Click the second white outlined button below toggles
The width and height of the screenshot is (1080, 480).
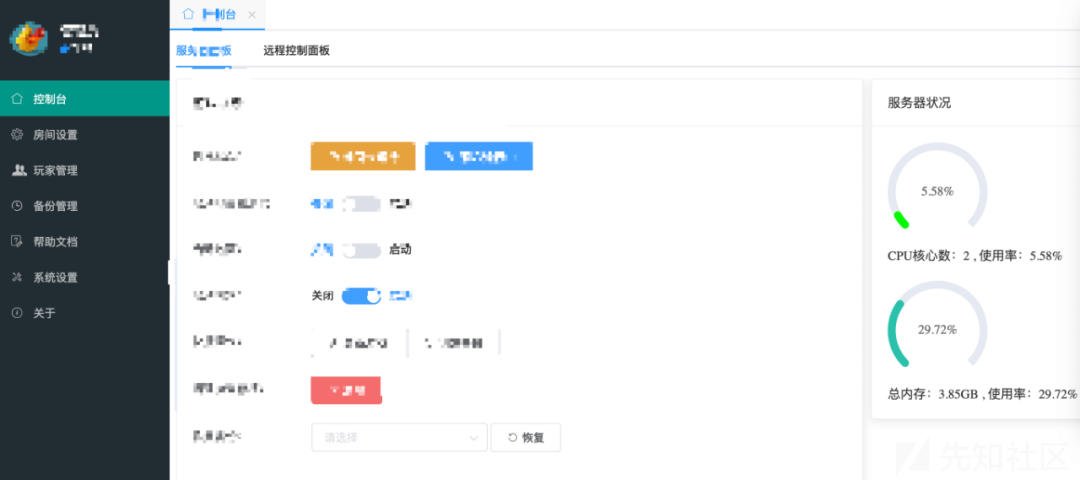pos(455,342)
